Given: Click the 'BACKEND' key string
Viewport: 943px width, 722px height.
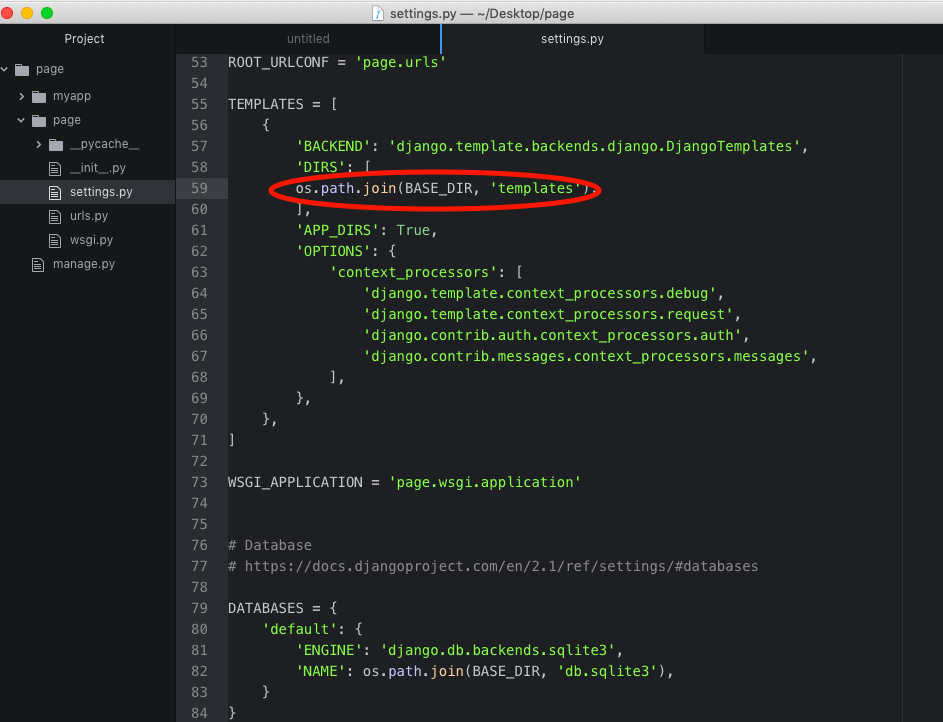Looking at the screenshot, I should click(333, 146).
